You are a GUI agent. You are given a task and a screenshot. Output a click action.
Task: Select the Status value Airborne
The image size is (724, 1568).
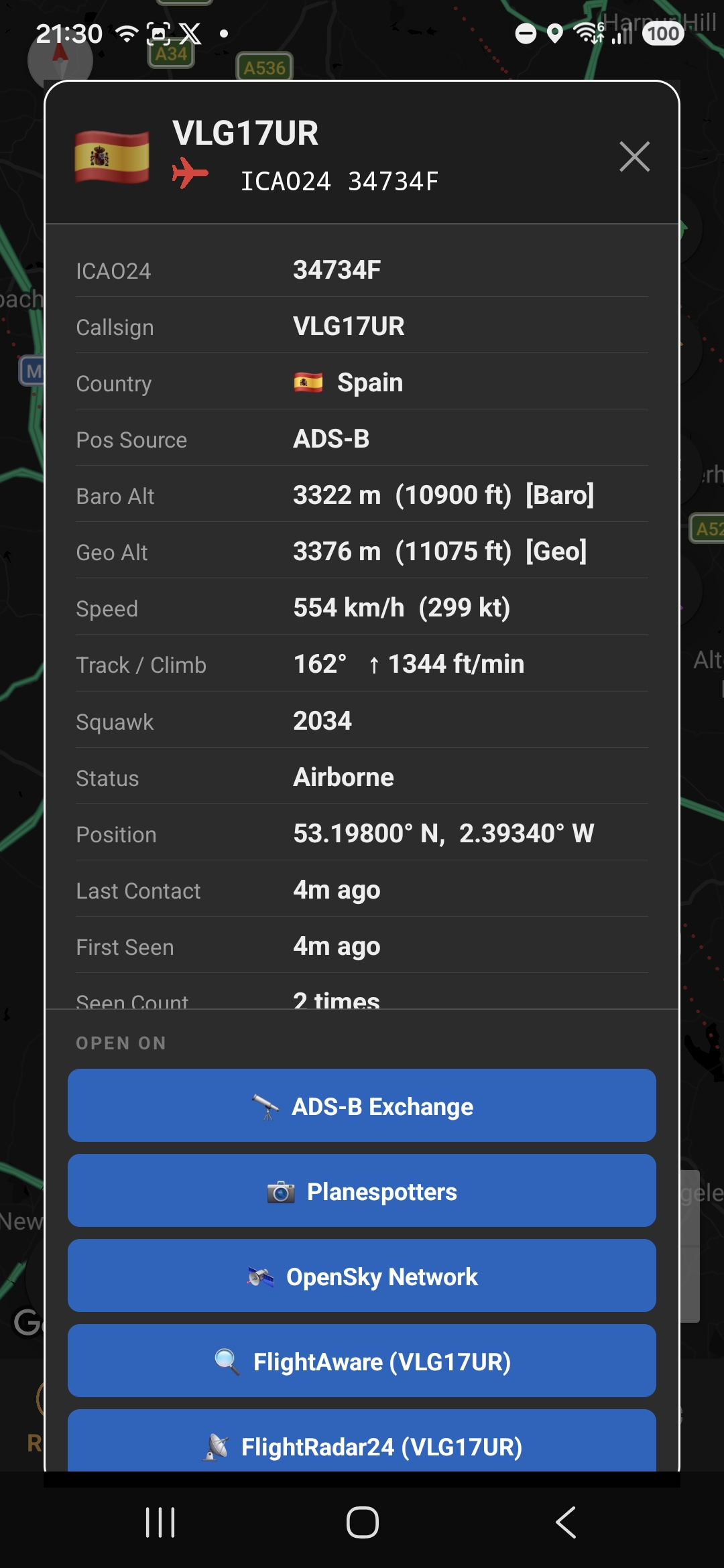[343, 777]
